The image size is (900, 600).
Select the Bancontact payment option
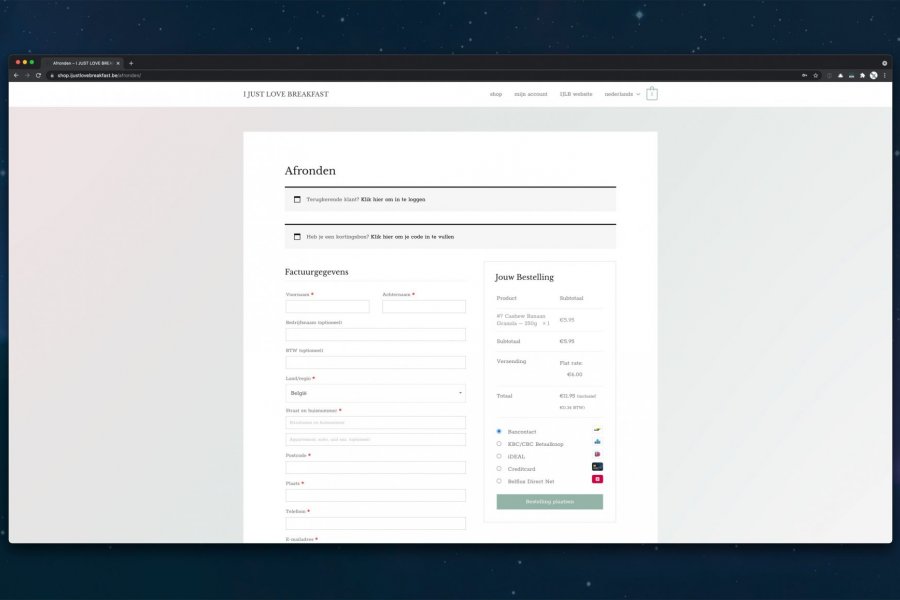click(499, 431)
